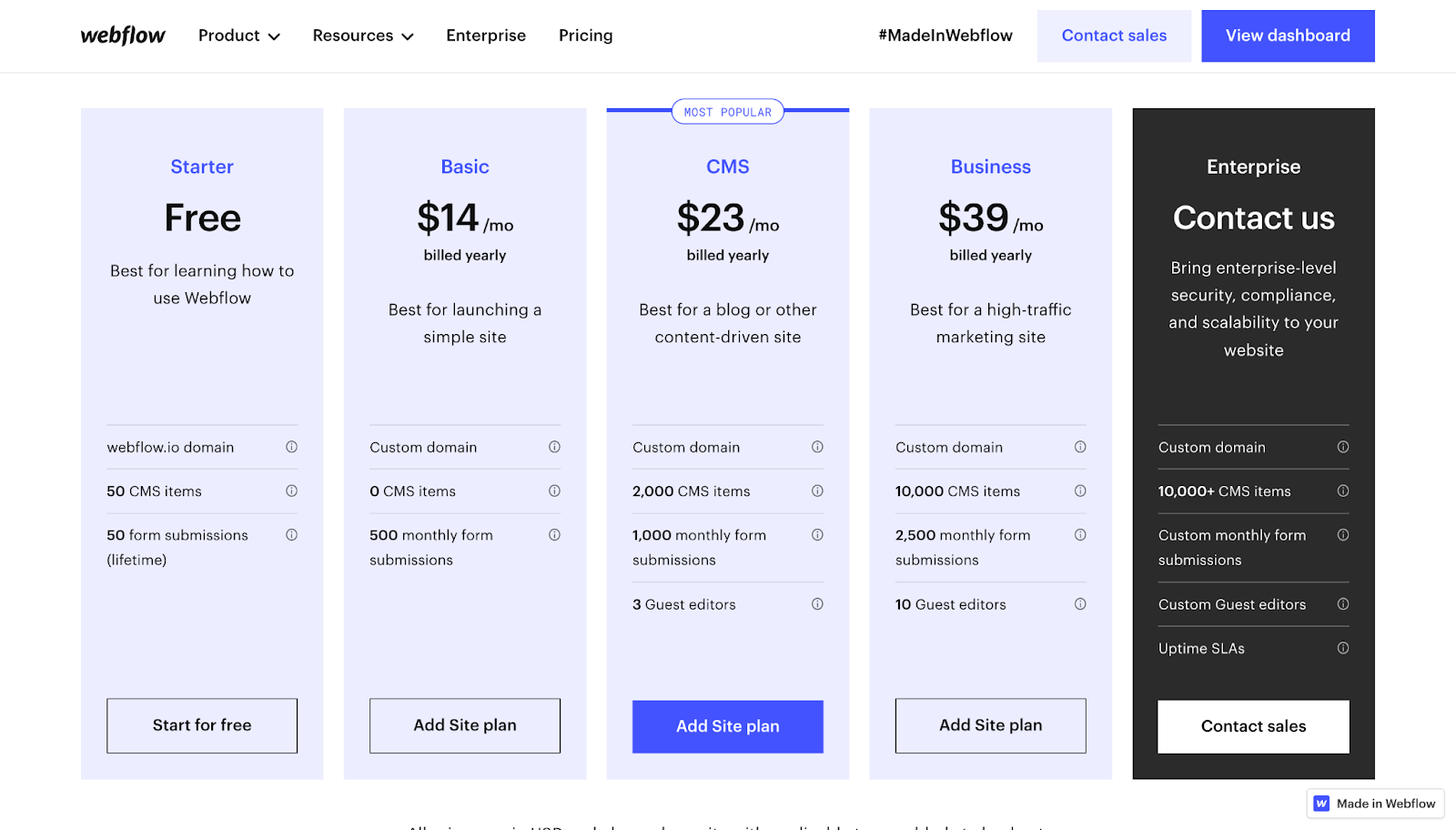Screen dimensions: 1456x830
Task: Click info icon beside 500 monthly form submissions
Action: coord(554,535)
